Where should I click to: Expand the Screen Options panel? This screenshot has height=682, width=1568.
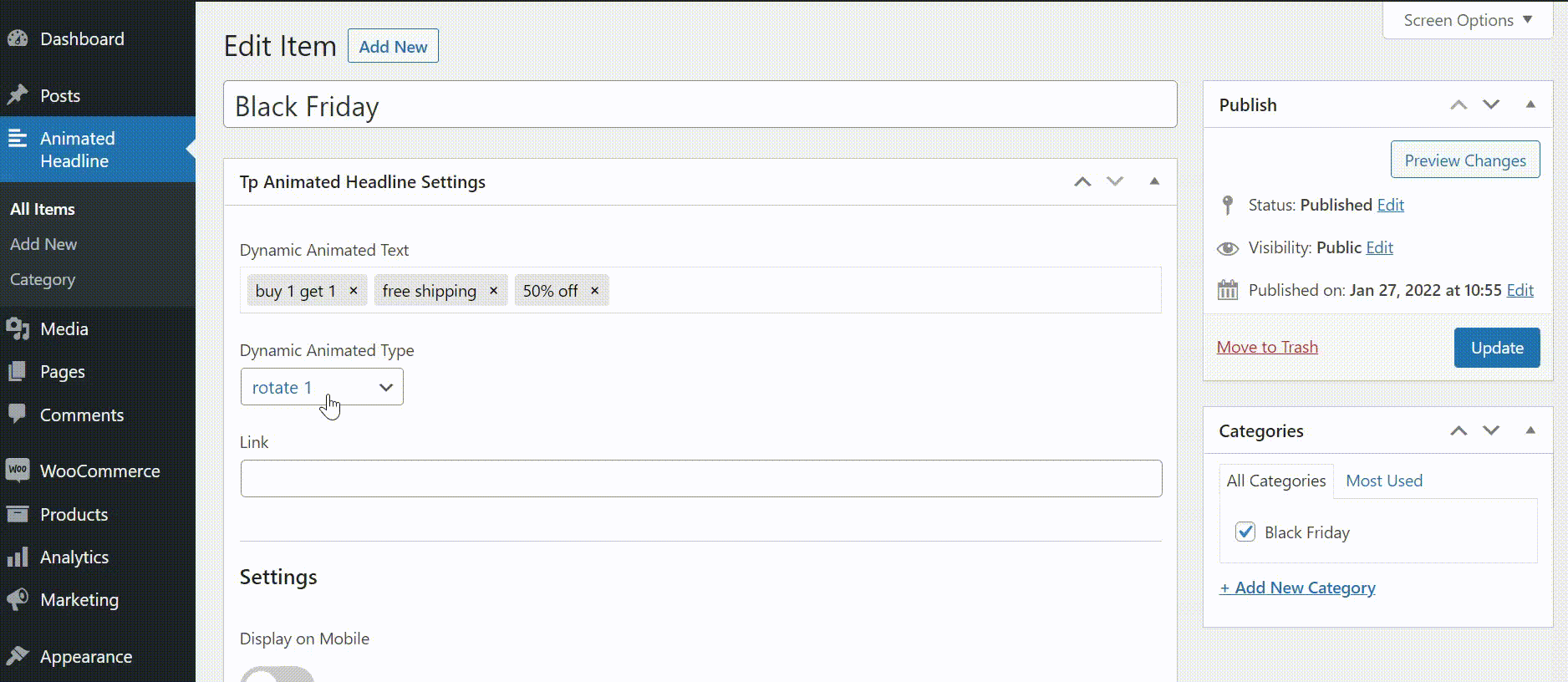click(x=1468, y=20)
